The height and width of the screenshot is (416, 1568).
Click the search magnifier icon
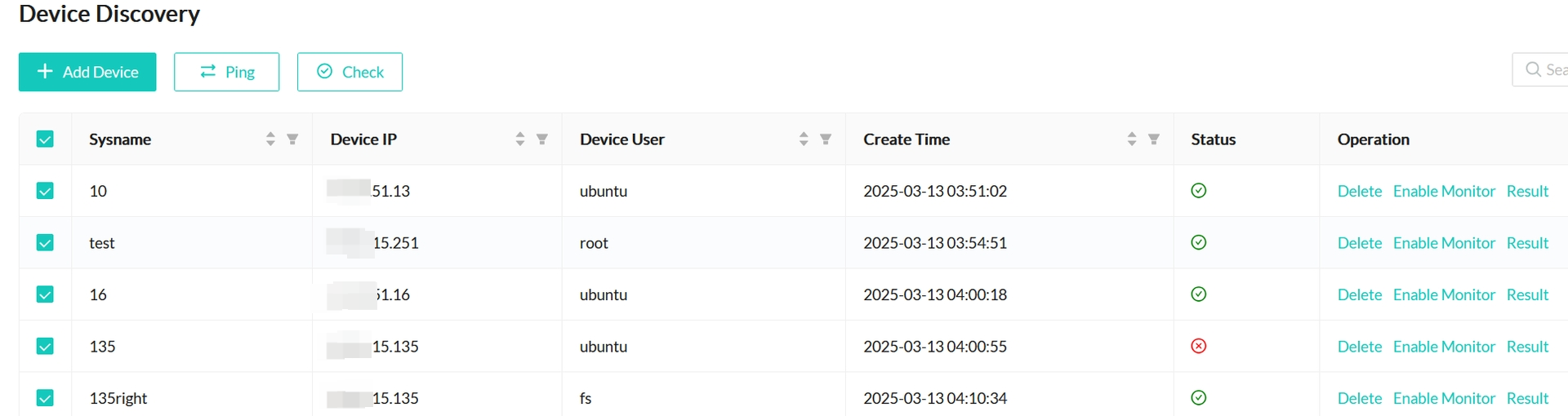1534,70
